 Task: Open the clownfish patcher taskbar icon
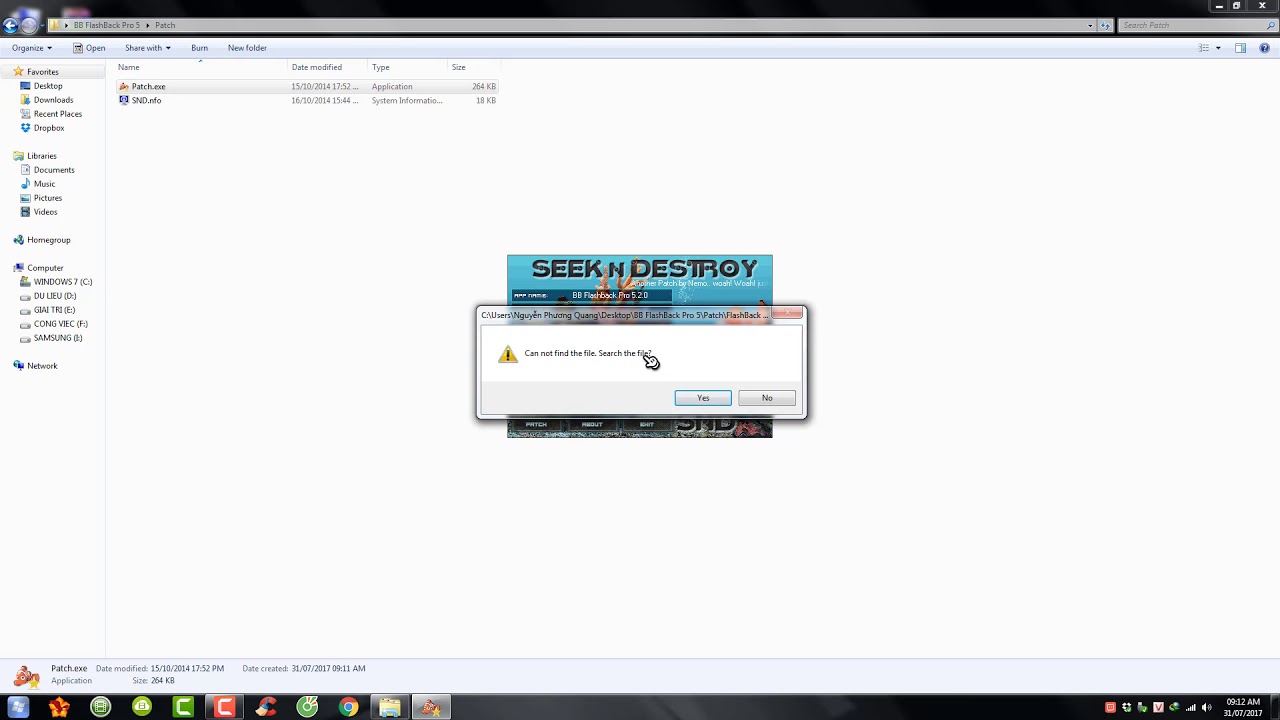click(431, 708)
